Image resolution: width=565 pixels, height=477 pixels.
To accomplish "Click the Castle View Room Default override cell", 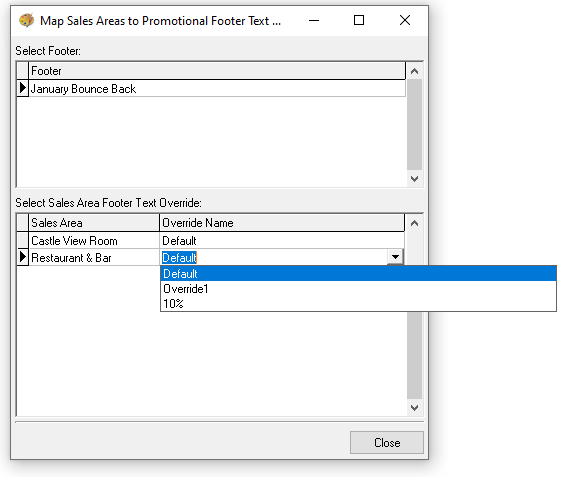I will (282, 240).
